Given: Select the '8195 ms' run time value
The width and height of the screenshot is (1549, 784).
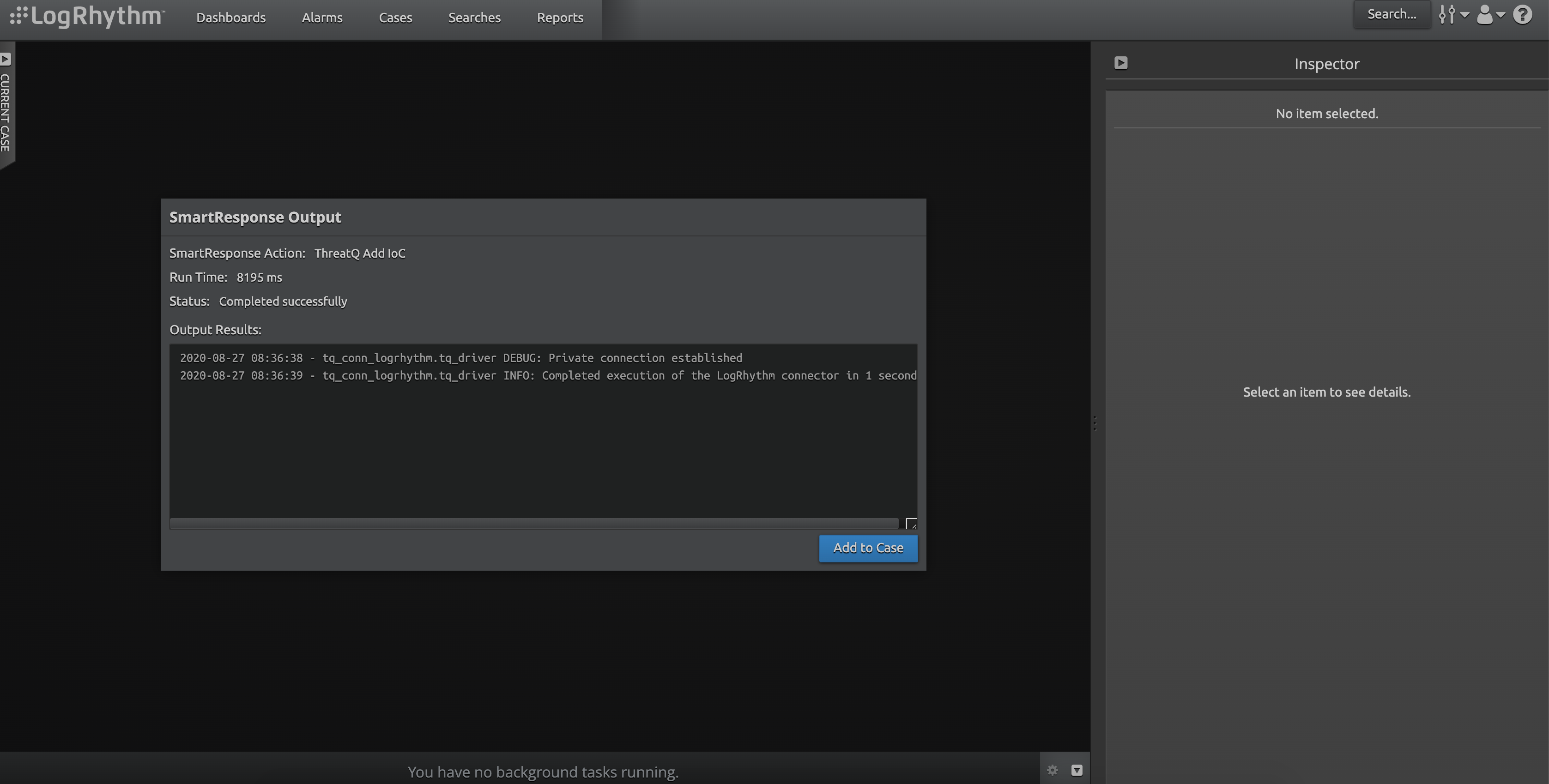Looking at the screenshot, I should 259,277.
